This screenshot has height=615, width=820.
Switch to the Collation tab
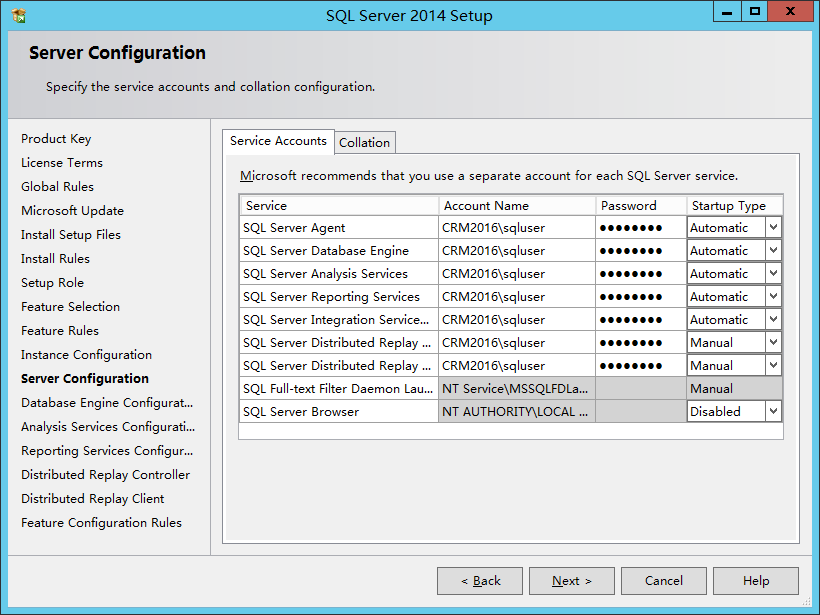(x=365, y=142)
